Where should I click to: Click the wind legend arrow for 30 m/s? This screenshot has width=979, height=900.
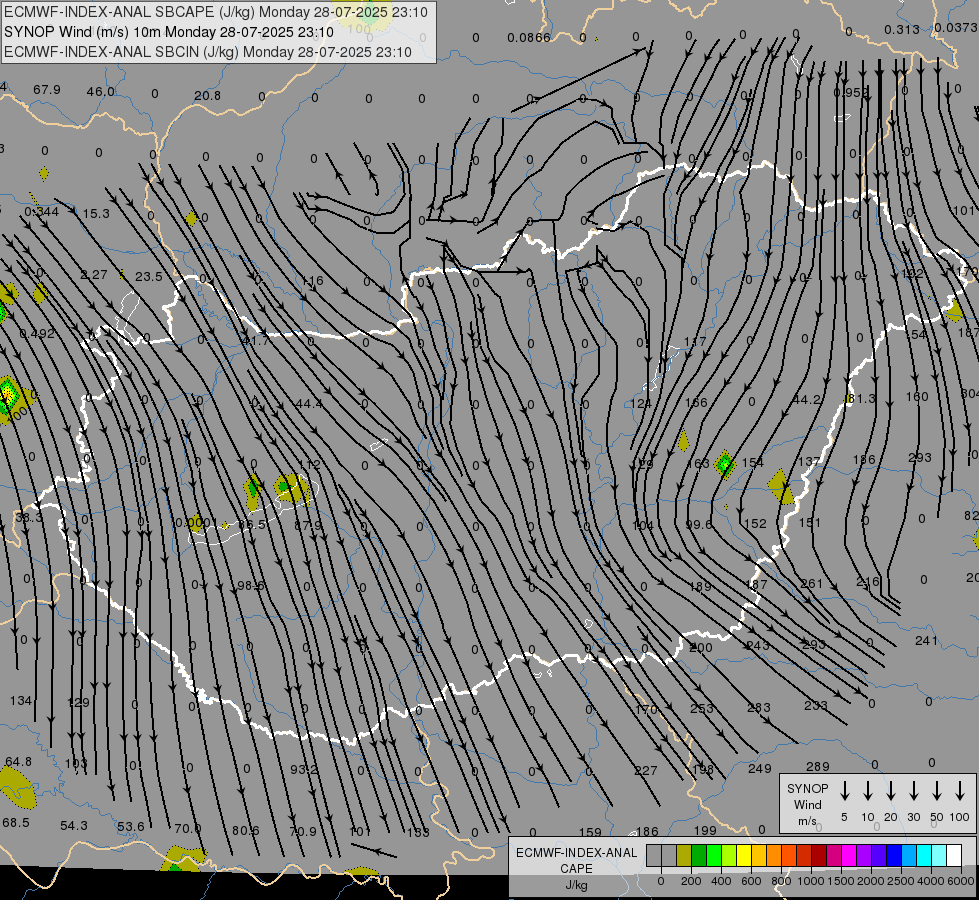tap(913, 791)
